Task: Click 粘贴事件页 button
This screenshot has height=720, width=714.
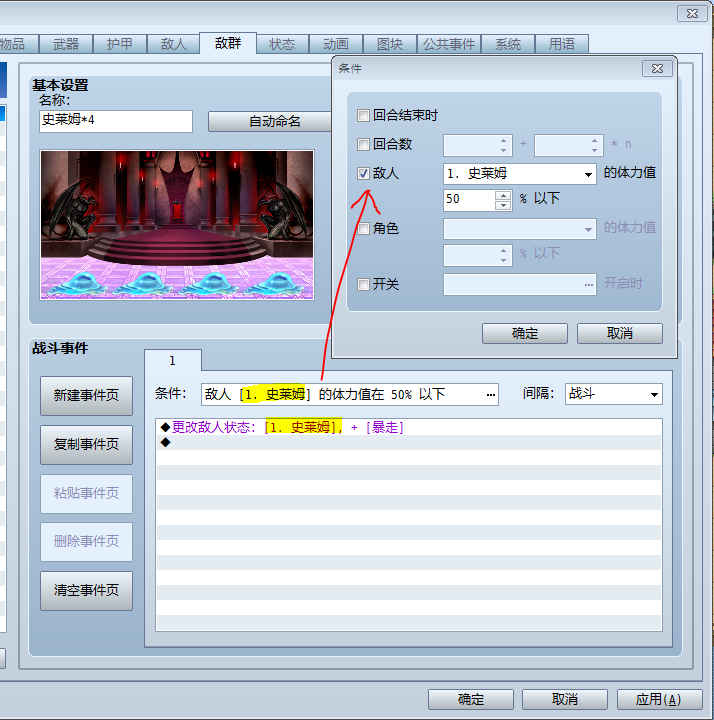Action: [x=86, y=493]
